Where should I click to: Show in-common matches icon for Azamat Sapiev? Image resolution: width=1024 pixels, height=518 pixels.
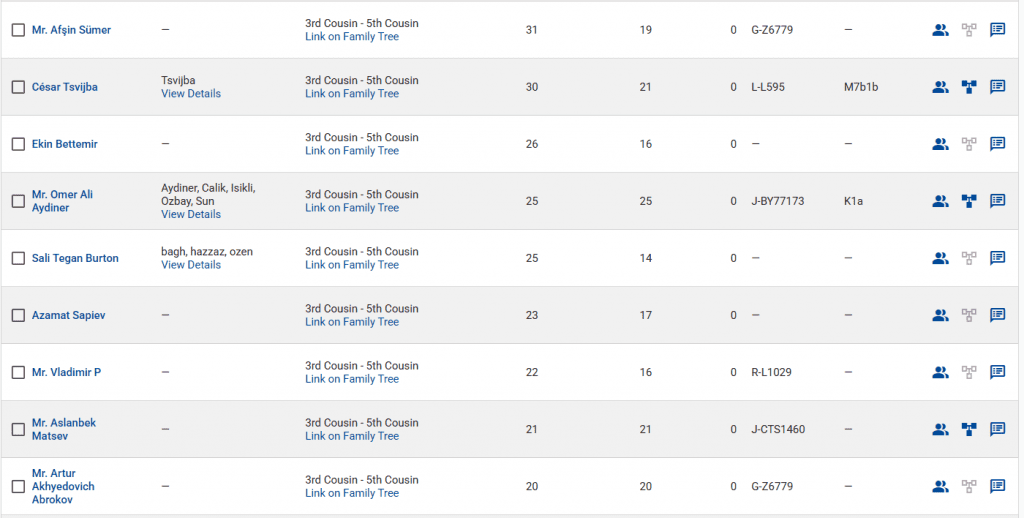point(940,315)
